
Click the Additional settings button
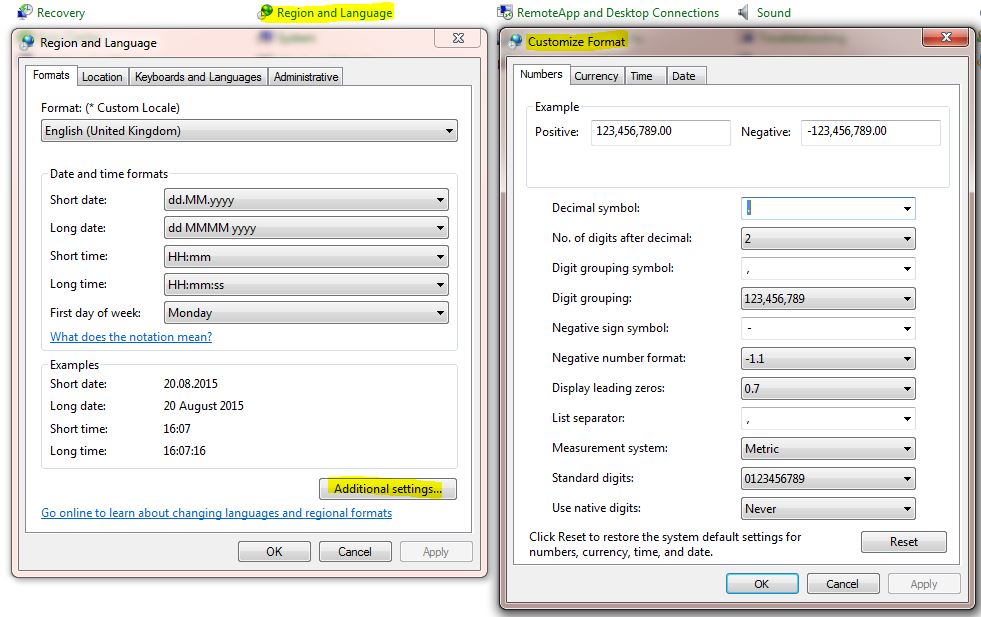coord(388,489)
